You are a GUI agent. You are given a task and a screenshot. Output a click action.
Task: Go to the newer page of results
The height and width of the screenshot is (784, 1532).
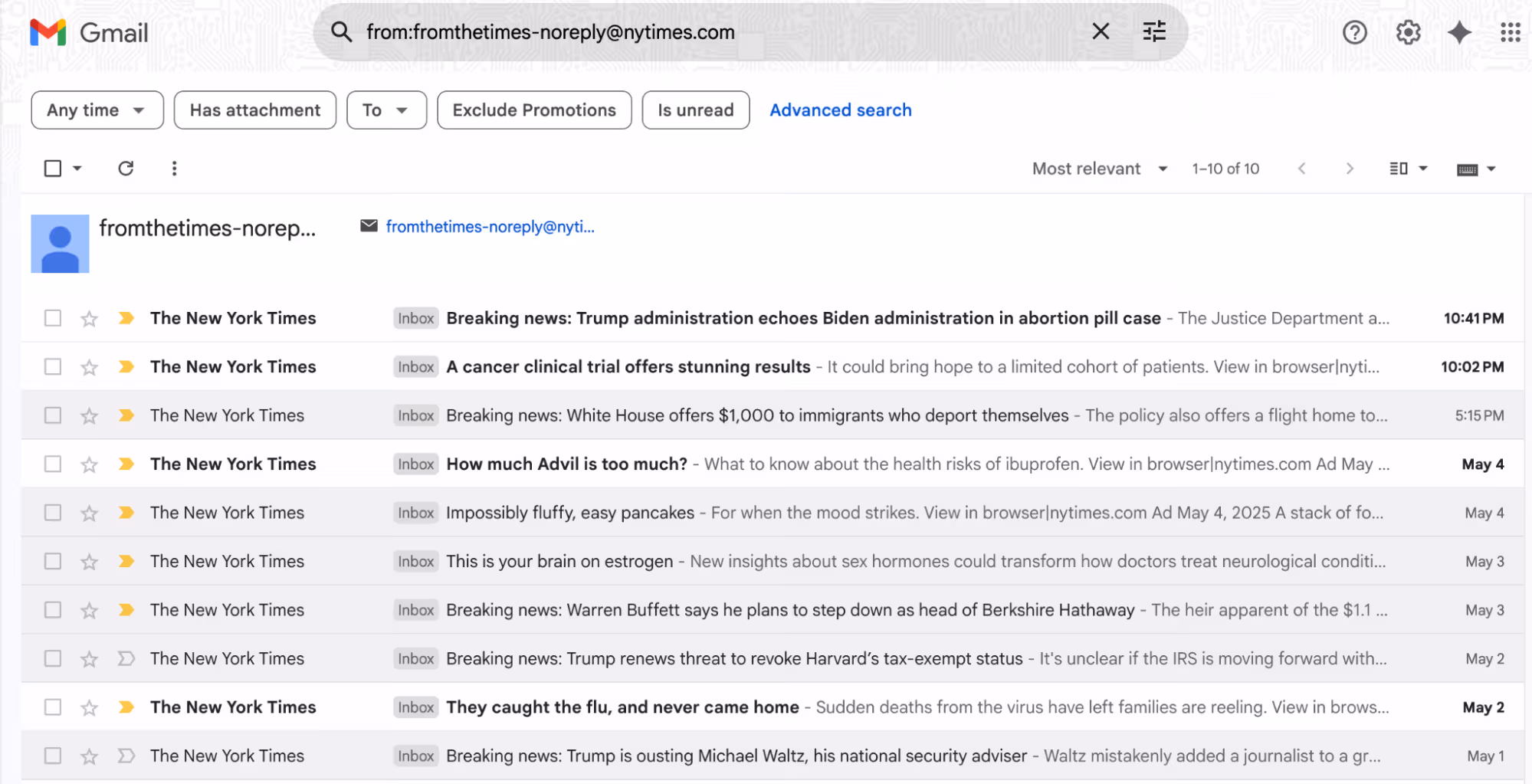tap(1301, 168)
